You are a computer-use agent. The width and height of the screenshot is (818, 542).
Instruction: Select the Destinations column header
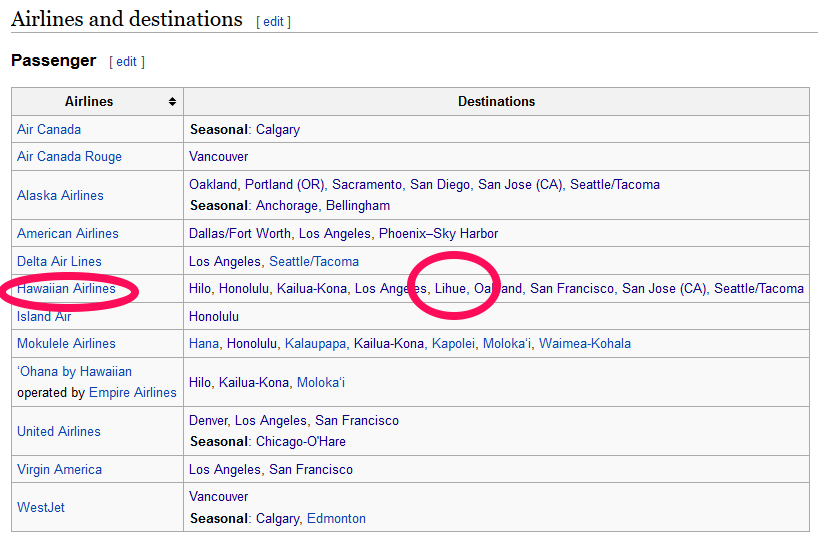(497, 102)
